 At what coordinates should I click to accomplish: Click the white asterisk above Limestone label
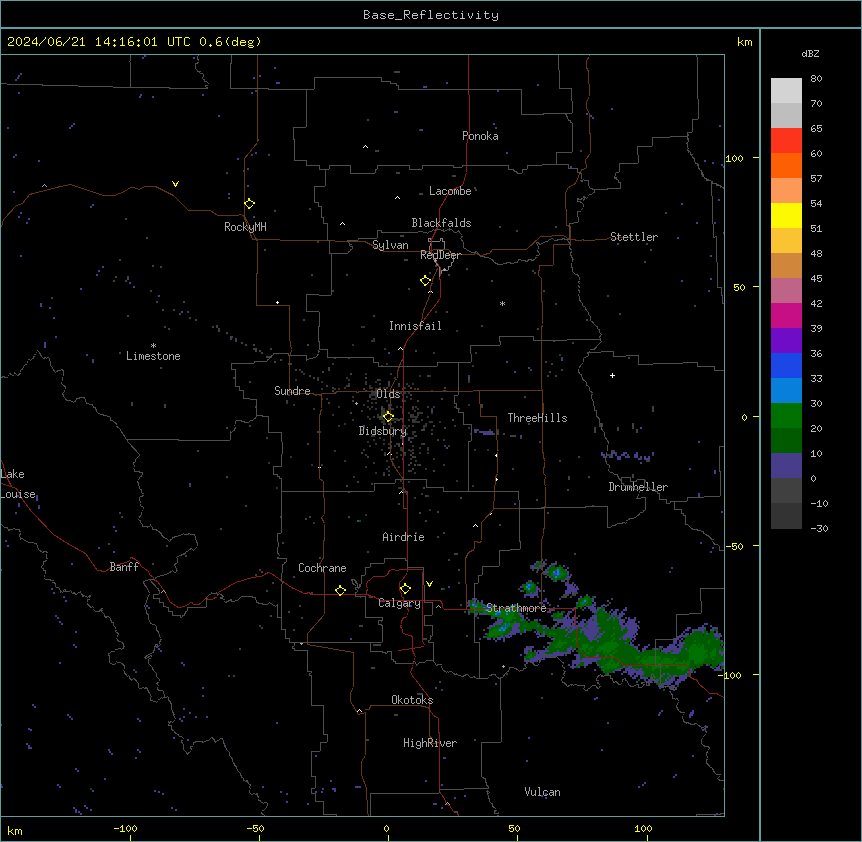point(153,346)
